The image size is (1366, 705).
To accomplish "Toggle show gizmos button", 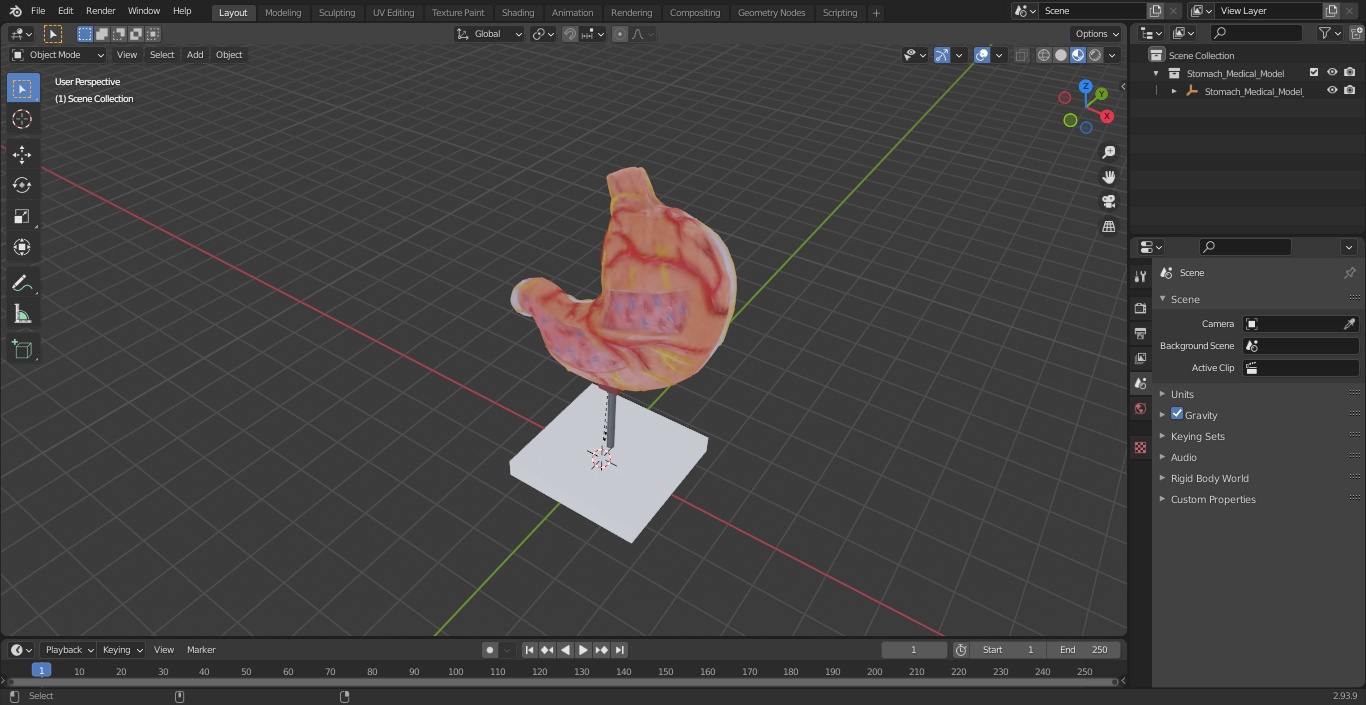I will click(942, 55).
